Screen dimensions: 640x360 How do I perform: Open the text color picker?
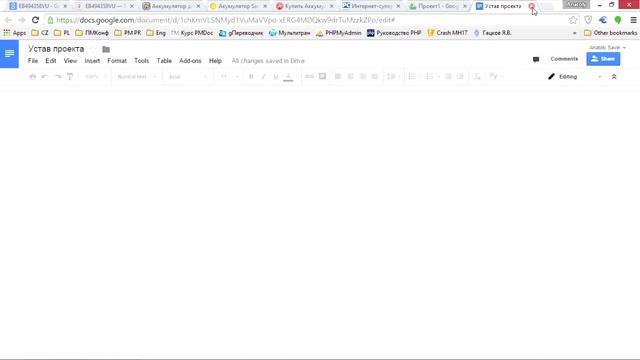tap(288, 77)
